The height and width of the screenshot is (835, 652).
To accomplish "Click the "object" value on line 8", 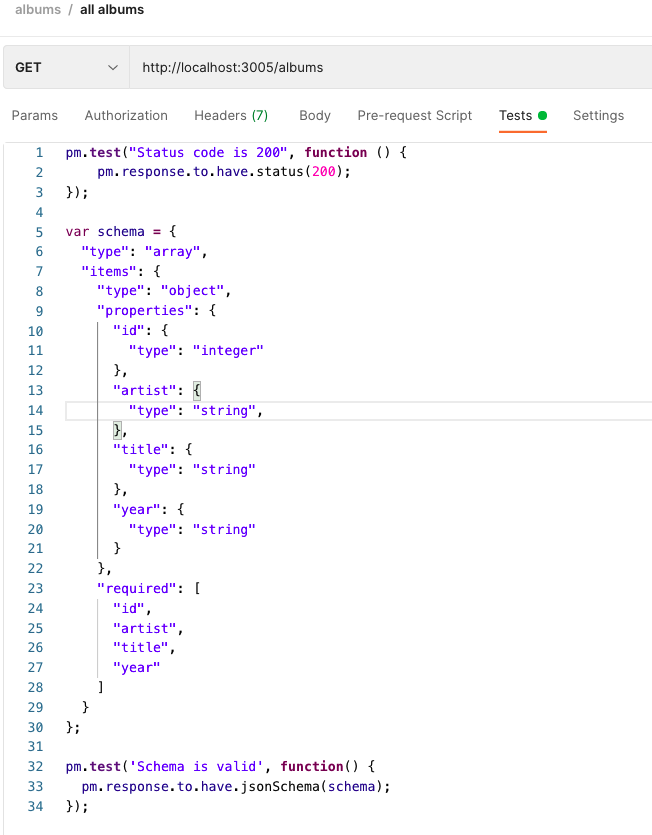I will point(192,291).
